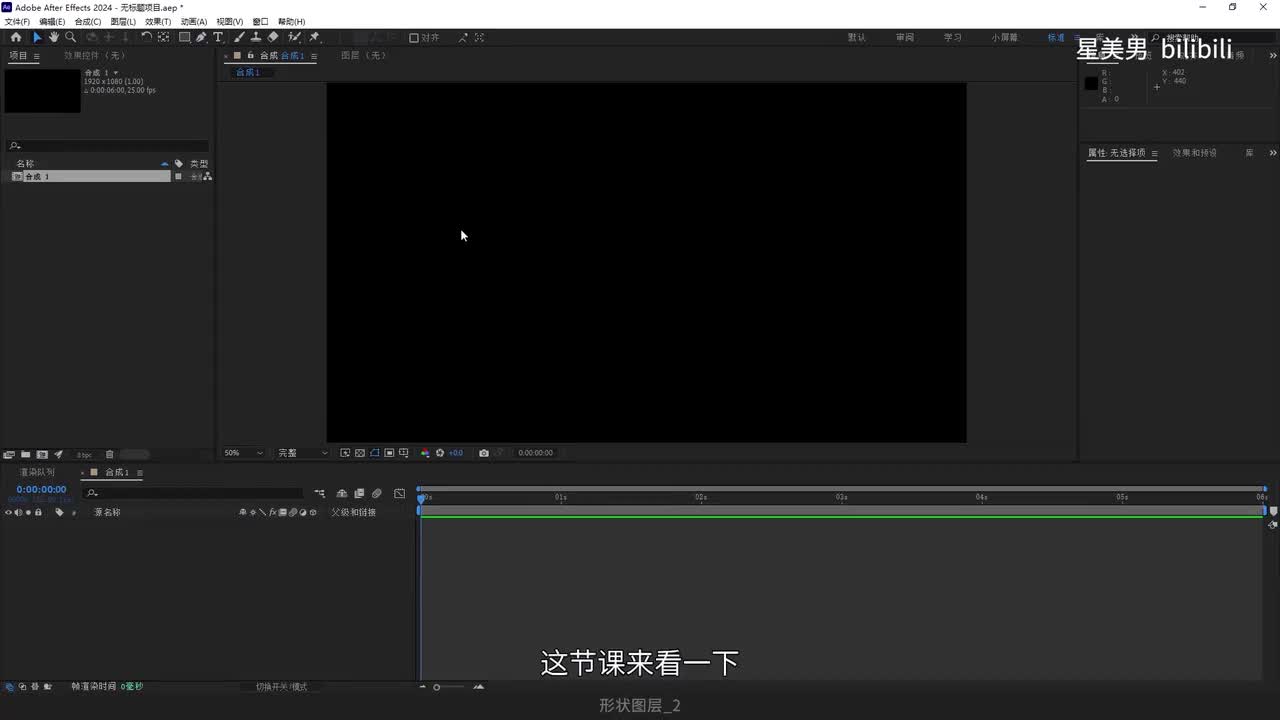Viewport: 1280px width, 720px height.
Task: Open the 合成(C) menu
Action: pos(88,21)
